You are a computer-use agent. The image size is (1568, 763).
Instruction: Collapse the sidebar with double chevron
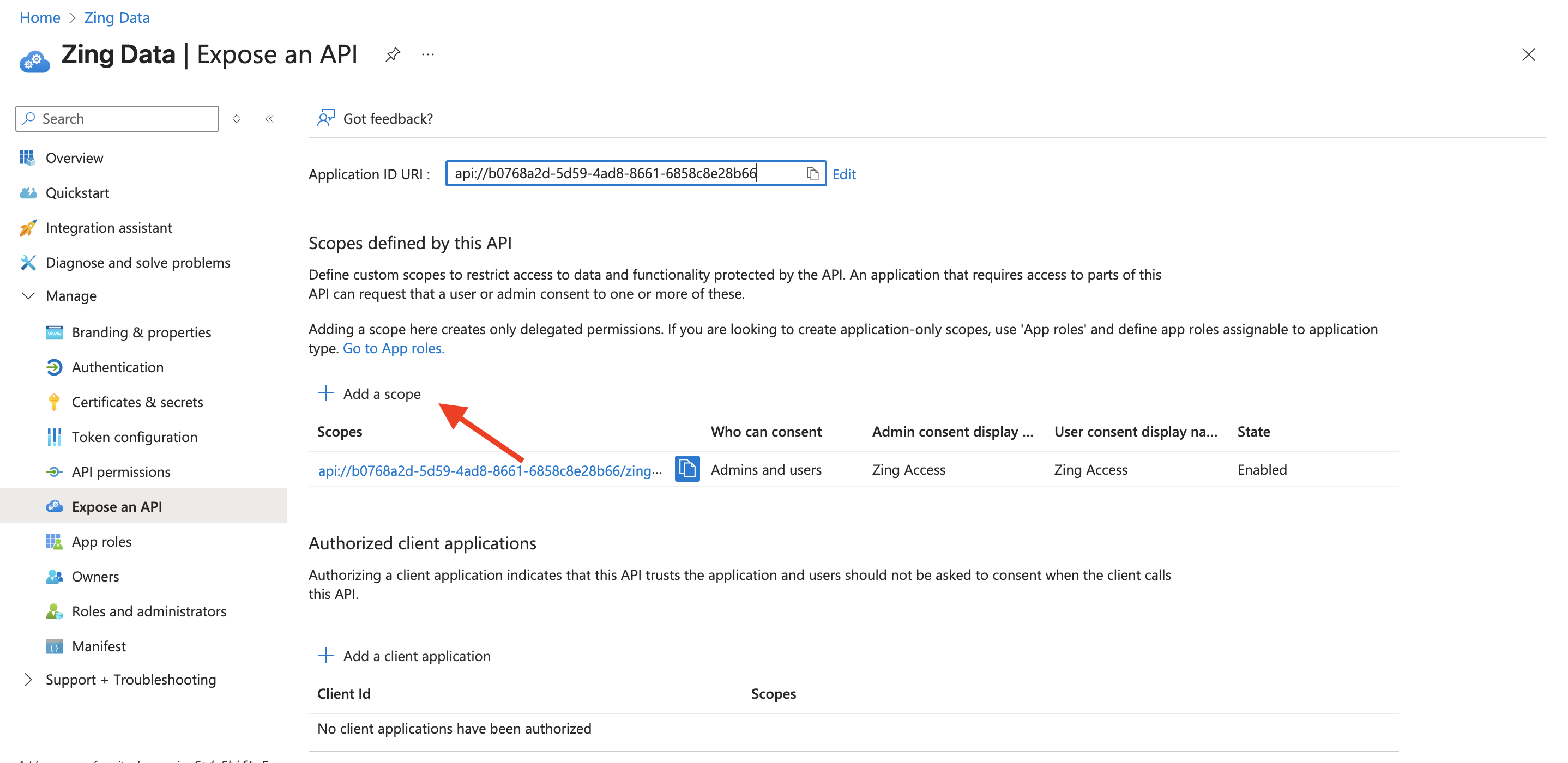pyautogui.click(x=270, y=119)
